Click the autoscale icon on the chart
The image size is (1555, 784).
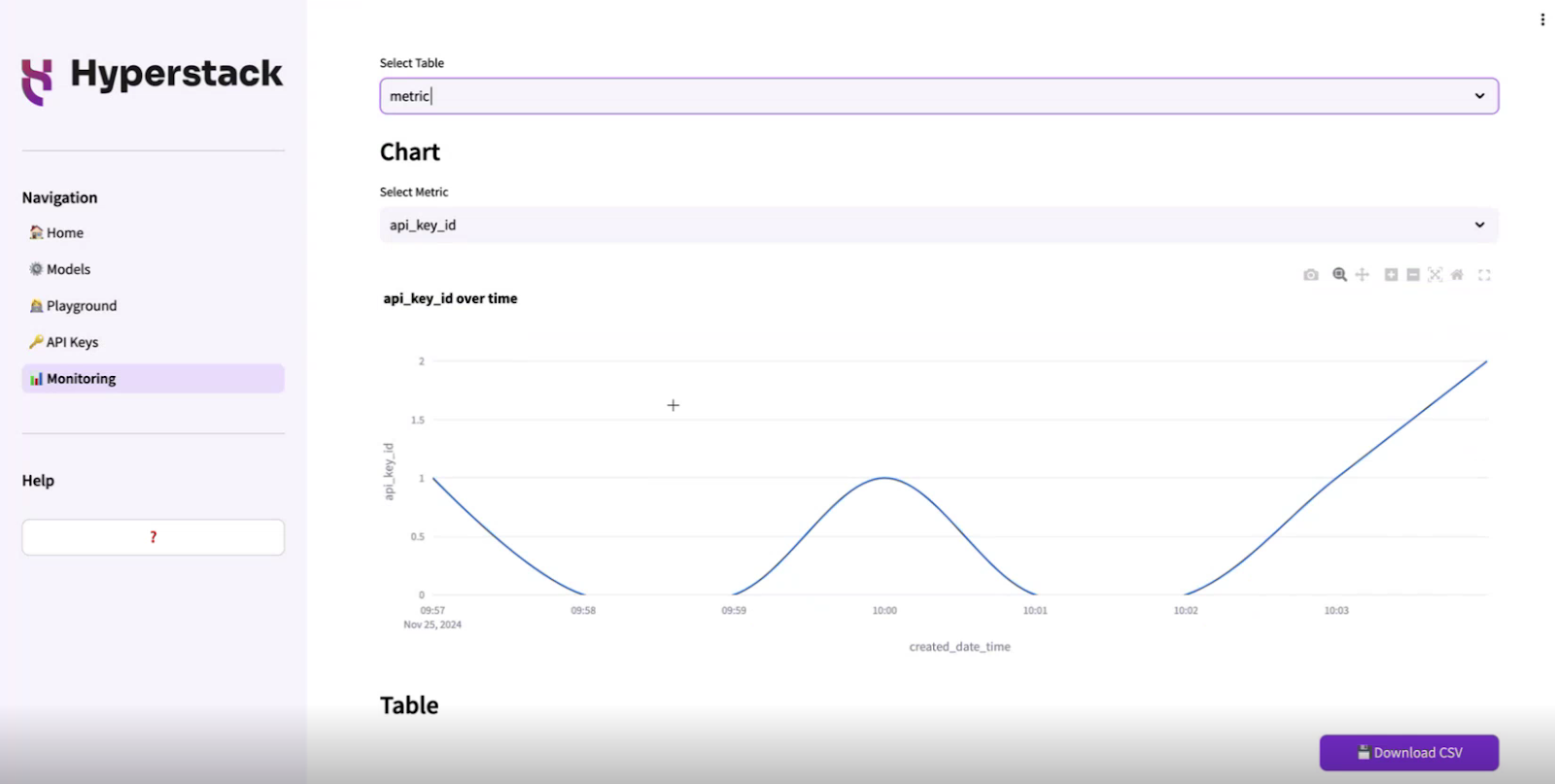click(1435, 275)
